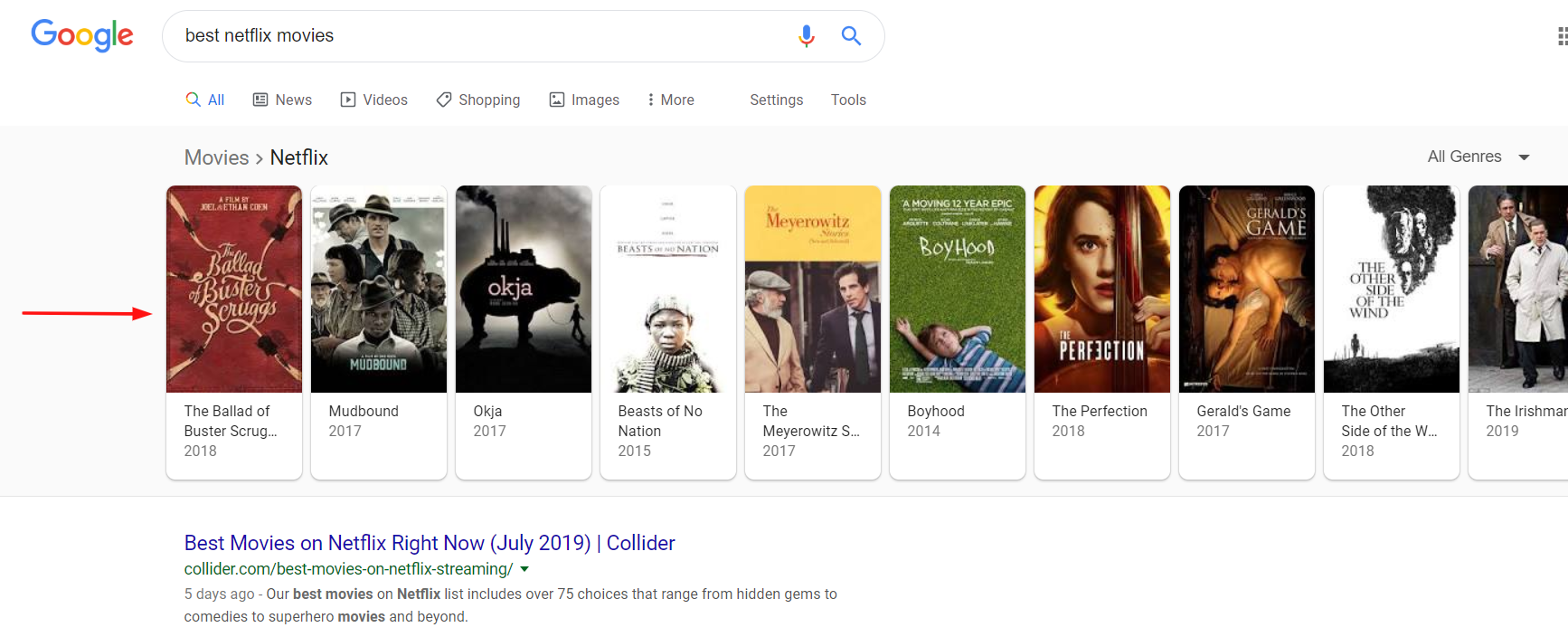The image size is (1568, 637).
Task: Submit search with the magnifier icon
Action: (851, 35)
